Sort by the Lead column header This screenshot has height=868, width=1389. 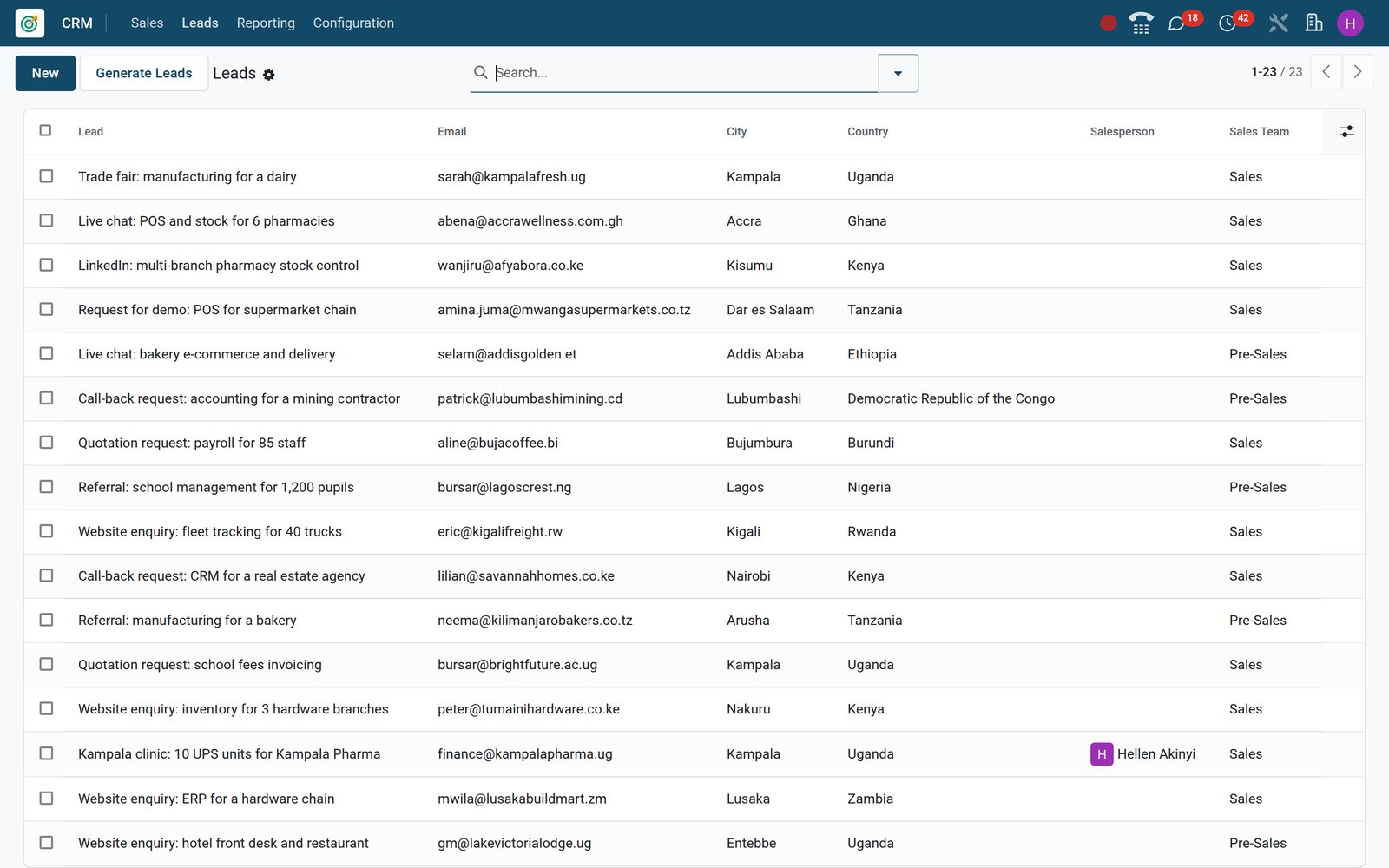[x=90, y=132]
